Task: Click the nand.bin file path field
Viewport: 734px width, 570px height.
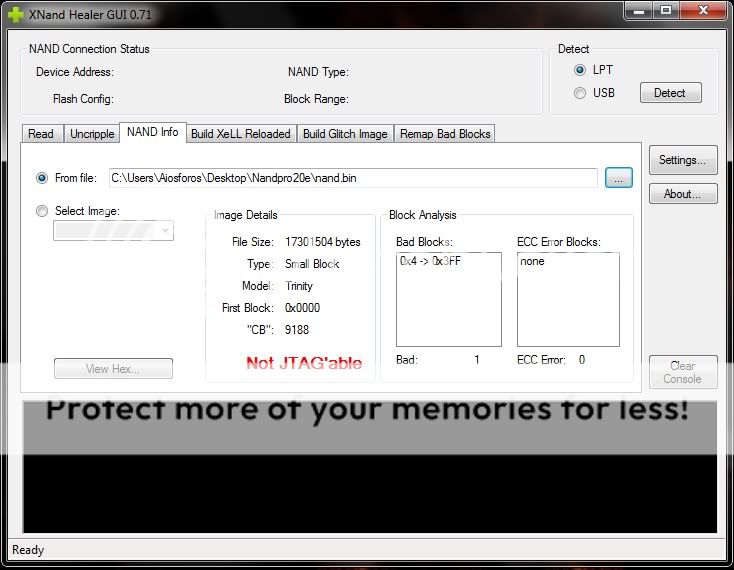Action: pos(352,178)
